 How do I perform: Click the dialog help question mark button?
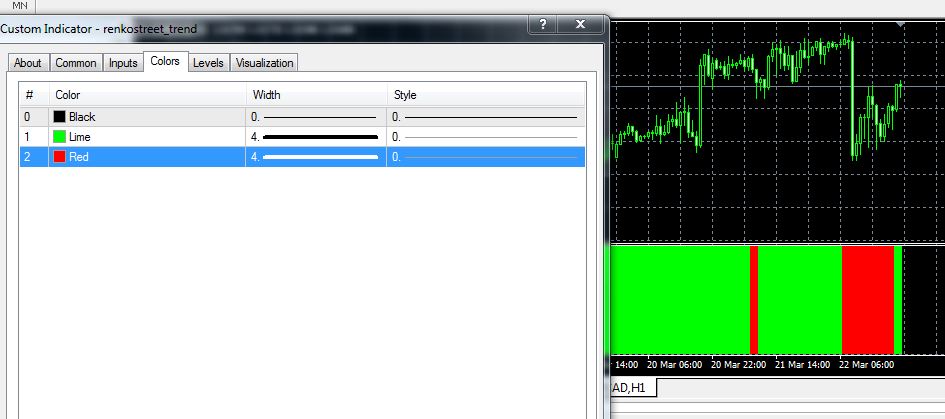coord(543,24)
